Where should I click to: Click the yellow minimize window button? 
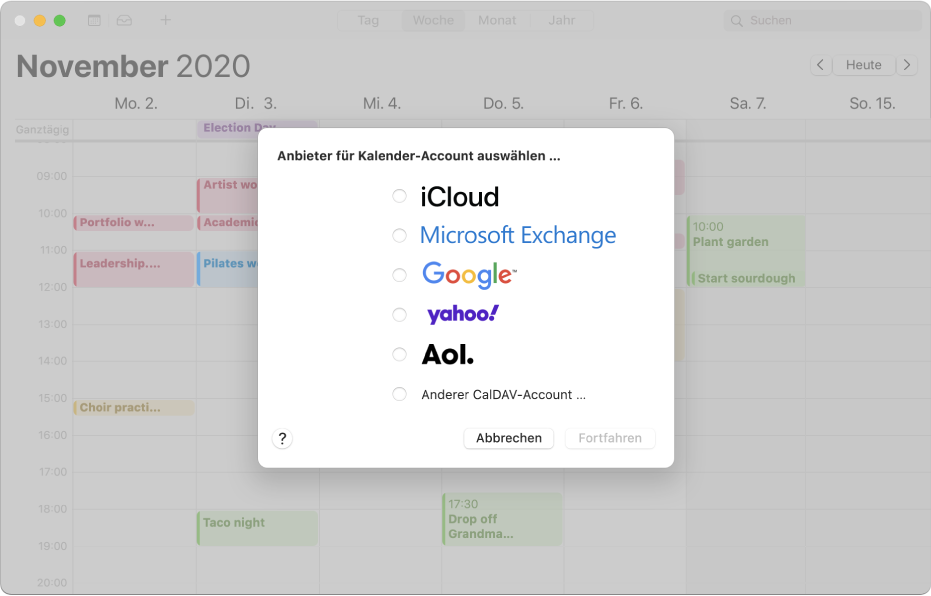point(40,21)
